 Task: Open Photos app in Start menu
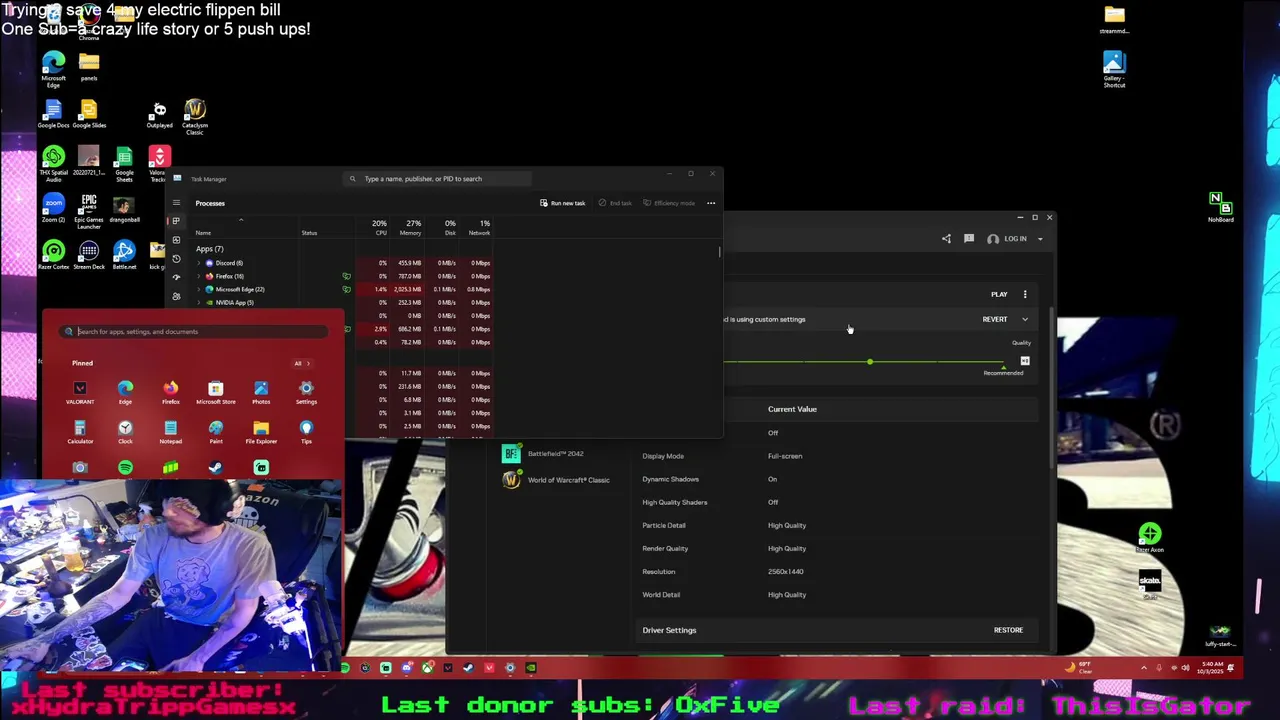click(261, 392)
